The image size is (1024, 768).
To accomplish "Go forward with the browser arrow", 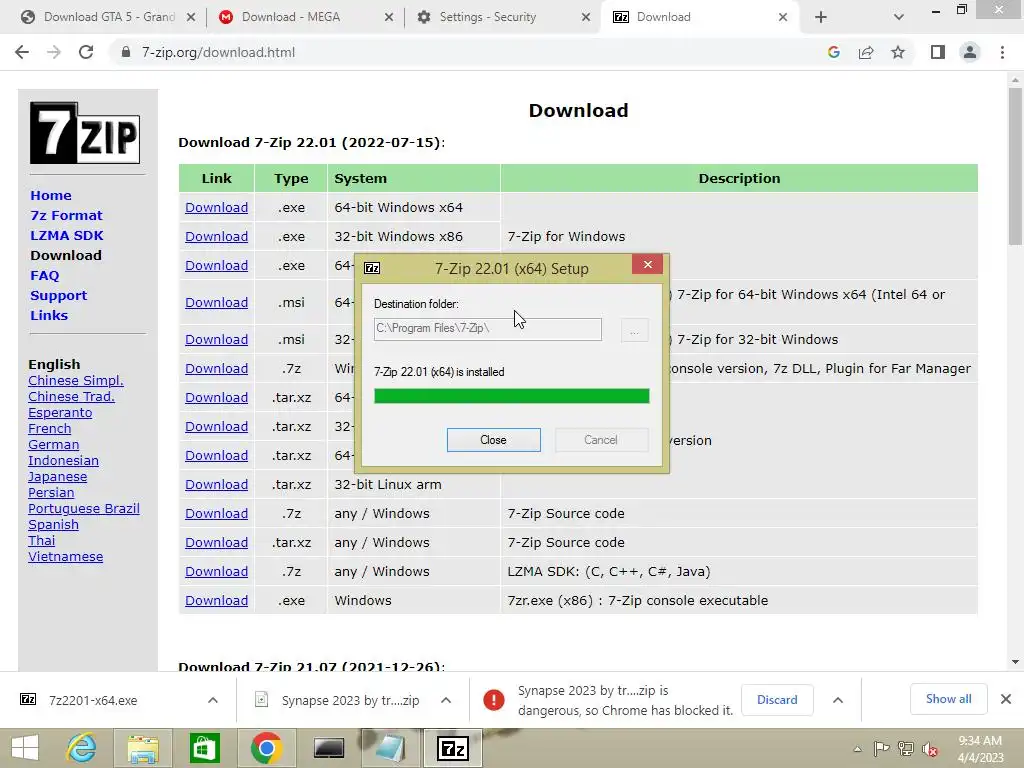I will click(54, 52).
